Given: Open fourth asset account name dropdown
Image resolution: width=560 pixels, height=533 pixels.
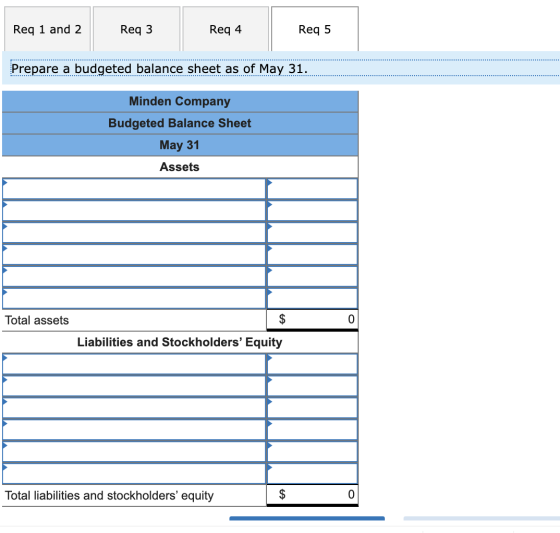Looking at the screenshot, I should click(x=134, y=254).
